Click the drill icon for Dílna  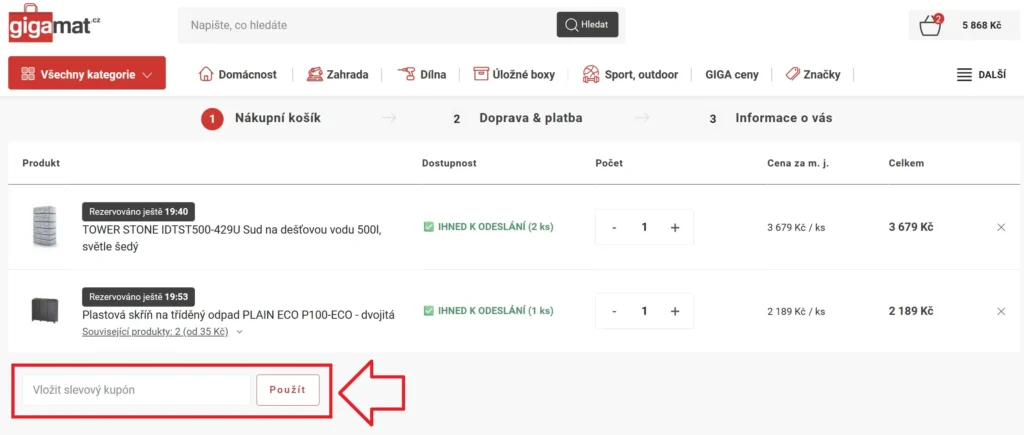[406, 74]
